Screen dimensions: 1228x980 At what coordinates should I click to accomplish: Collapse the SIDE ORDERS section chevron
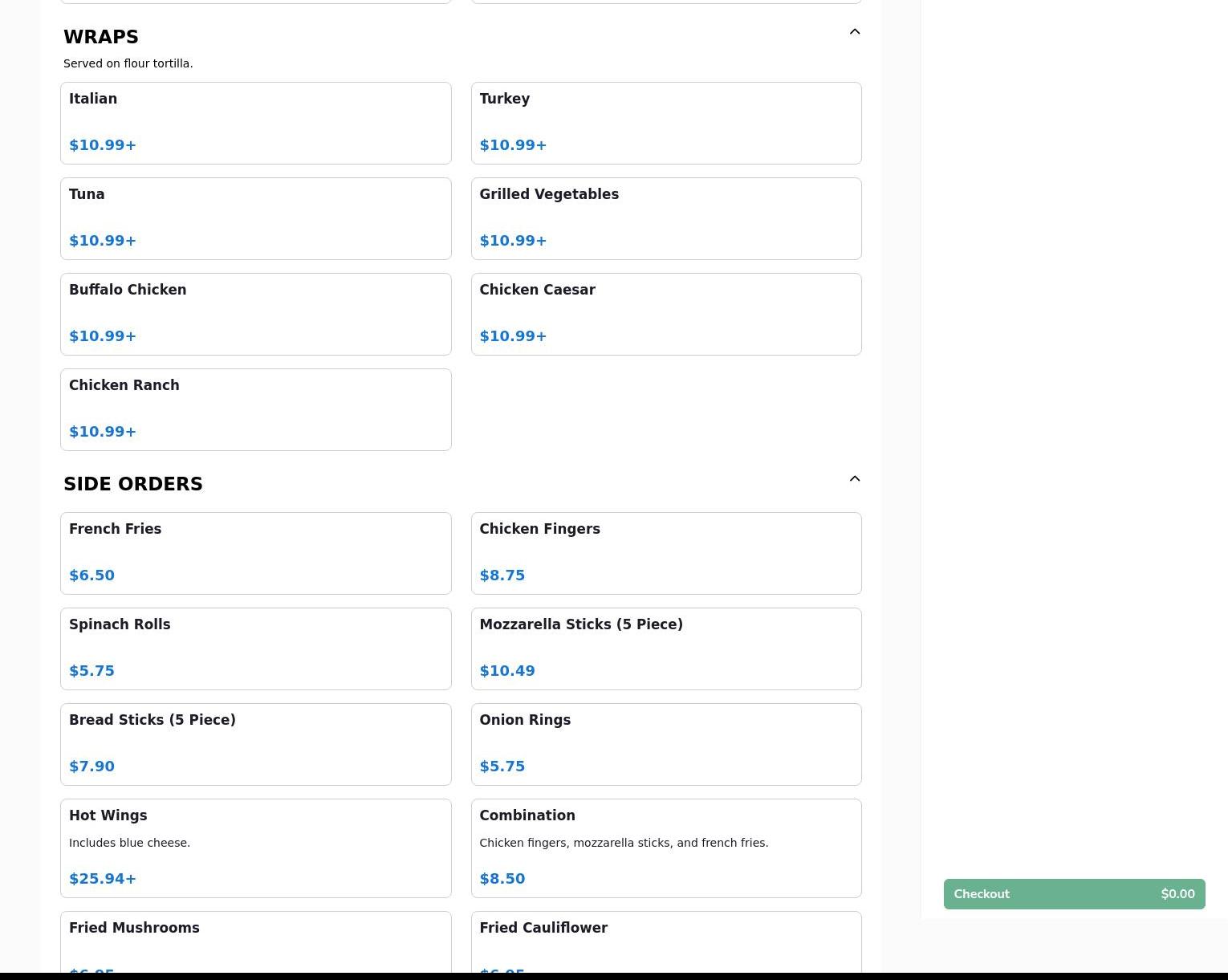point(854,479)
